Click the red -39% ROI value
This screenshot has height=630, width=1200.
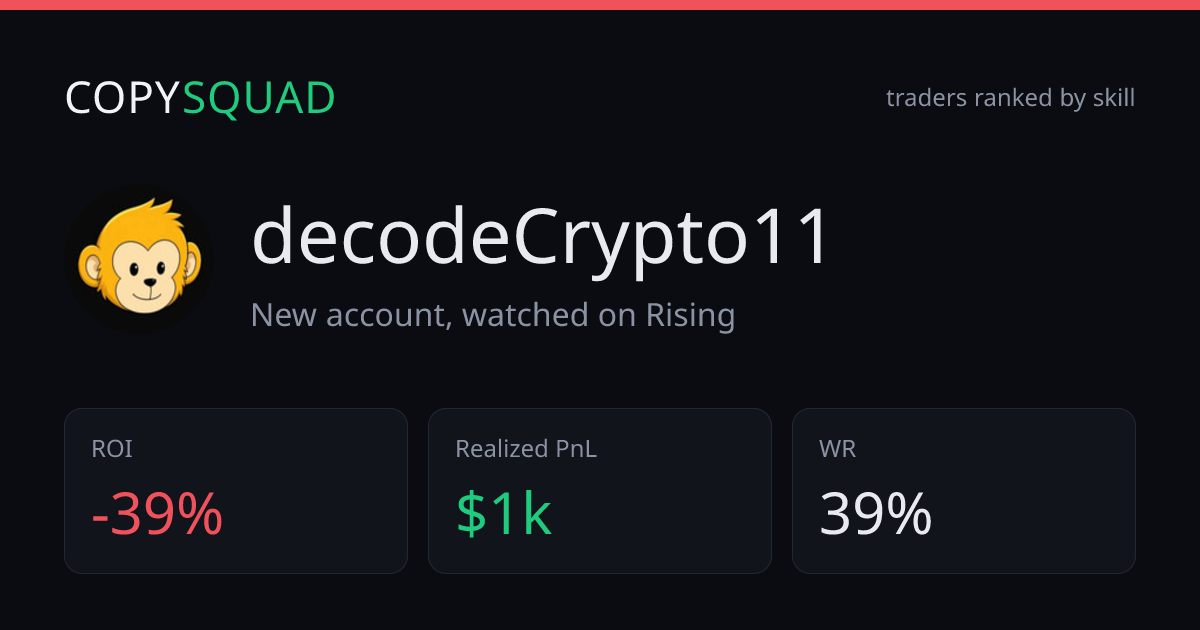[157, 515]
